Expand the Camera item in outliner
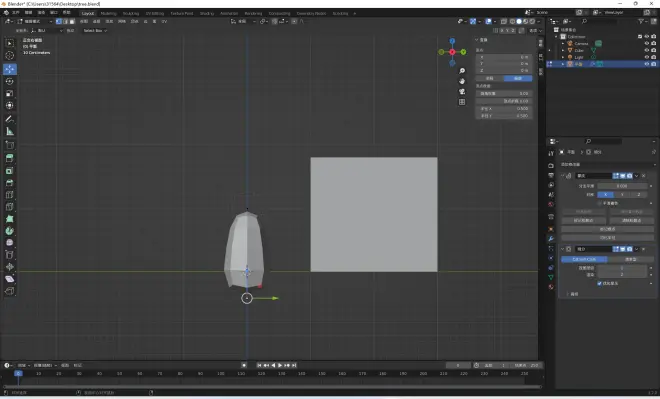Screen dimensions: 660x399 563,43
